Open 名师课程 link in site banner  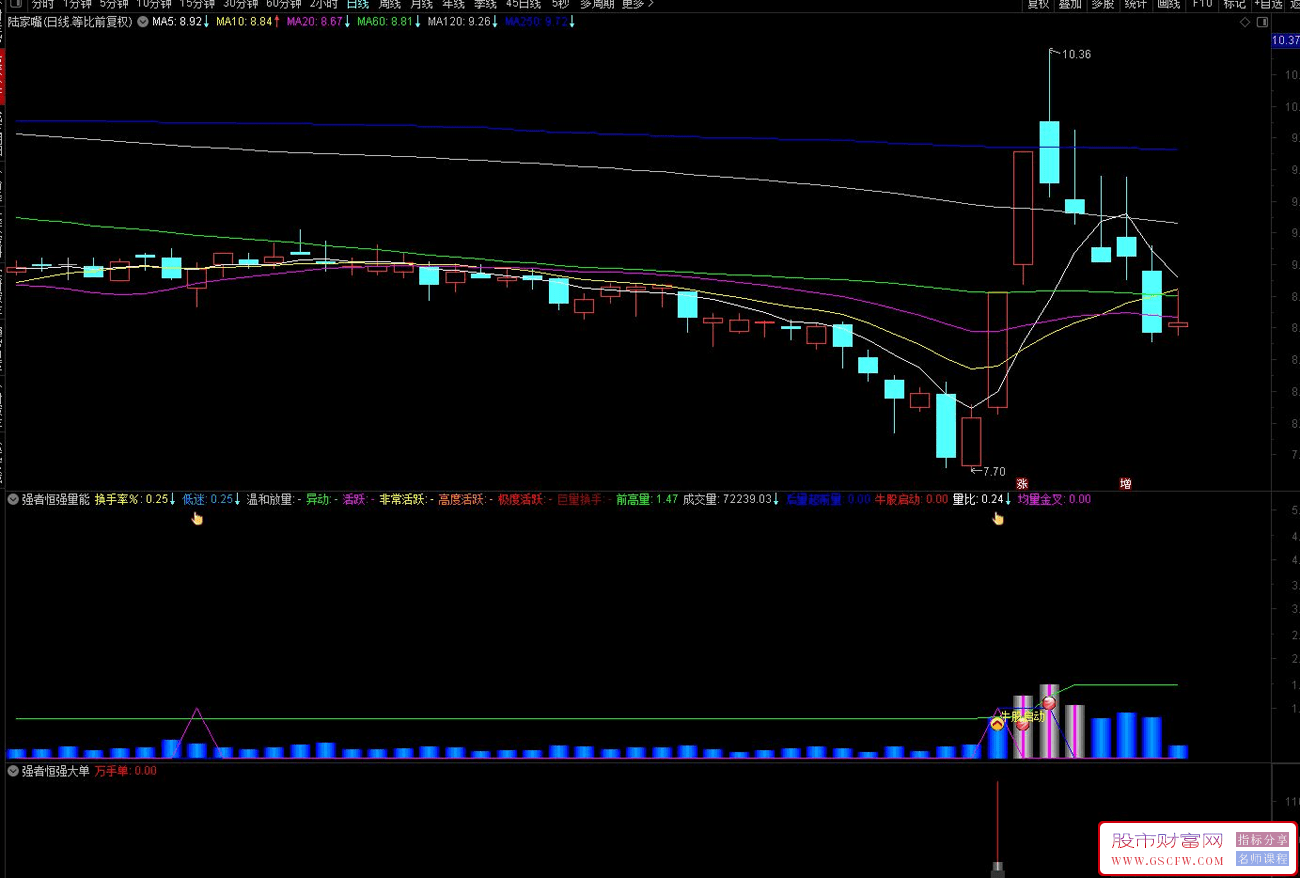tap(1262, 858)
